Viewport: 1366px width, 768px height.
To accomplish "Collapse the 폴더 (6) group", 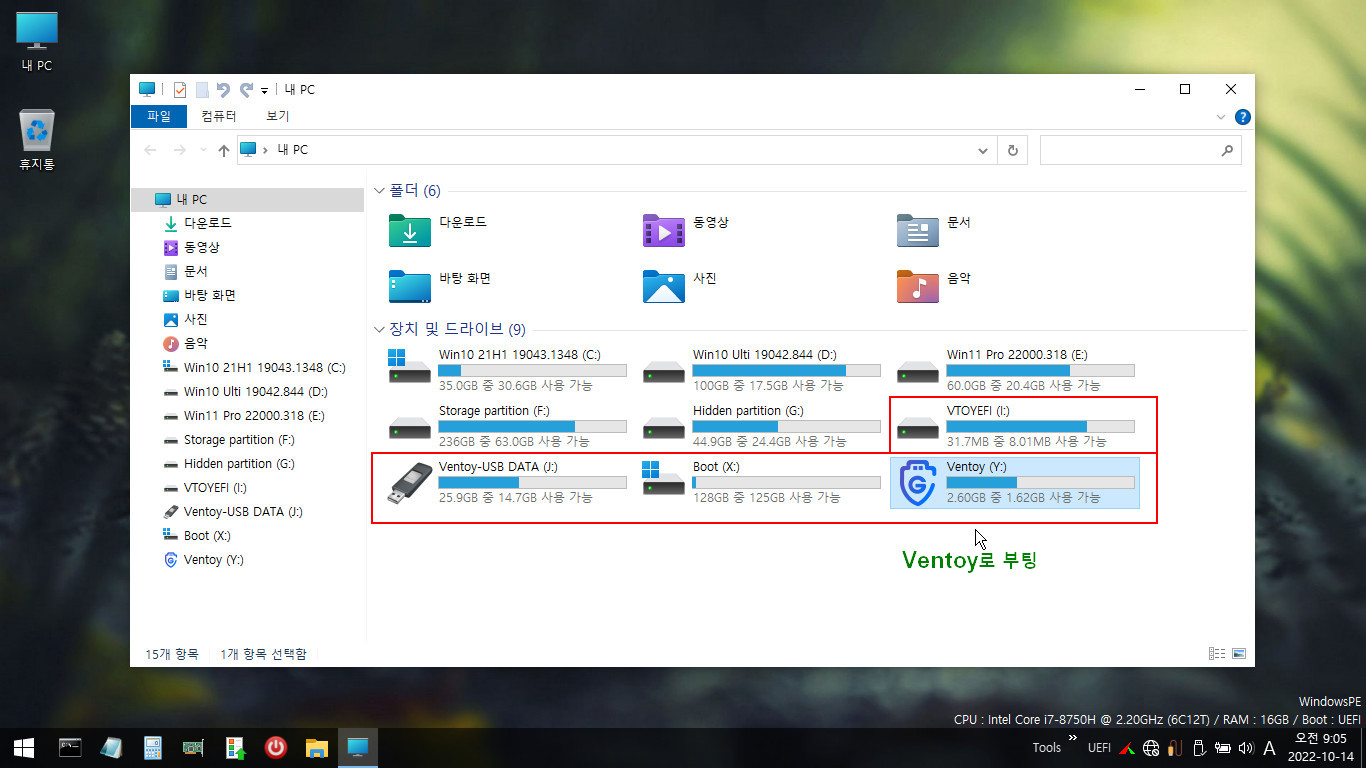I will click(379, 190).
